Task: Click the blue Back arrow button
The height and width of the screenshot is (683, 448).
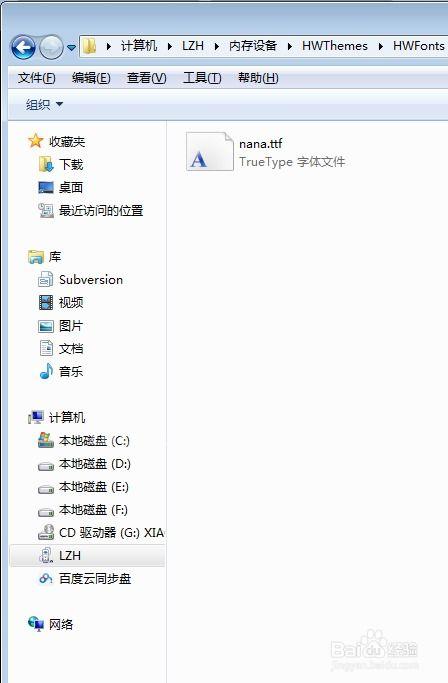Action: pyautogui.click(x=23, y=47)
